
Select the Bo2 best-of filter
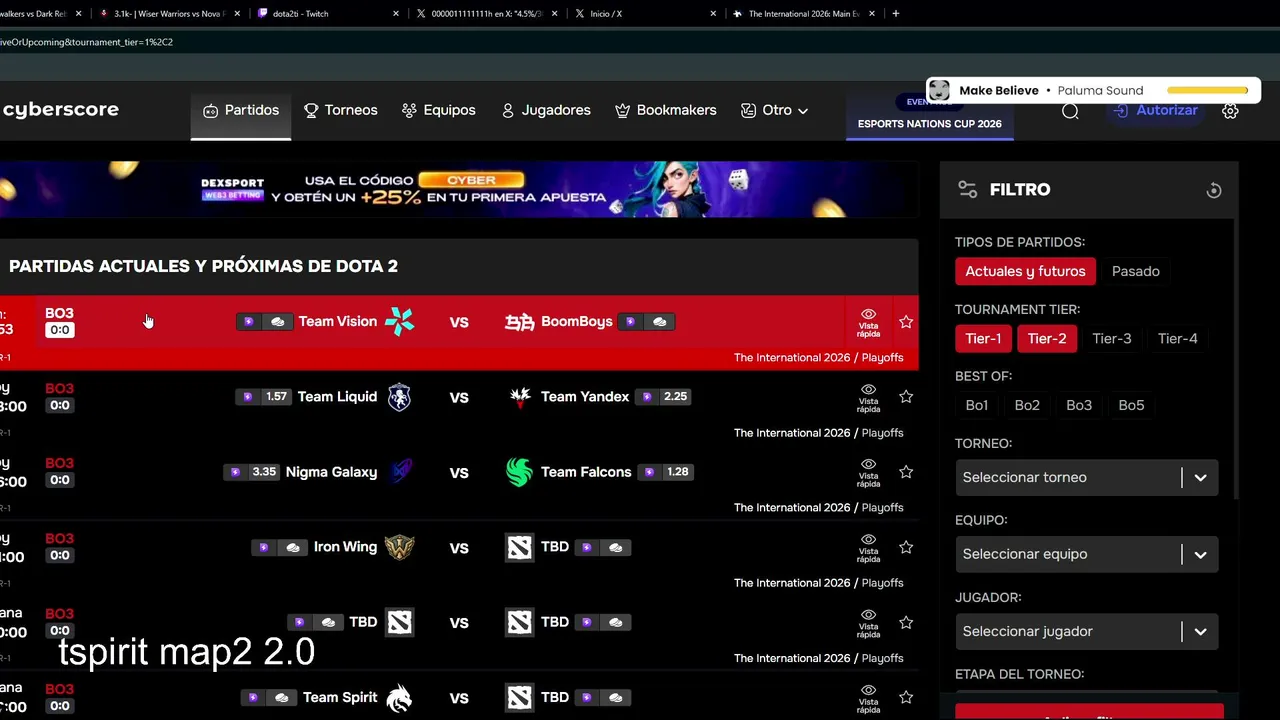(x=1027, y=405)
